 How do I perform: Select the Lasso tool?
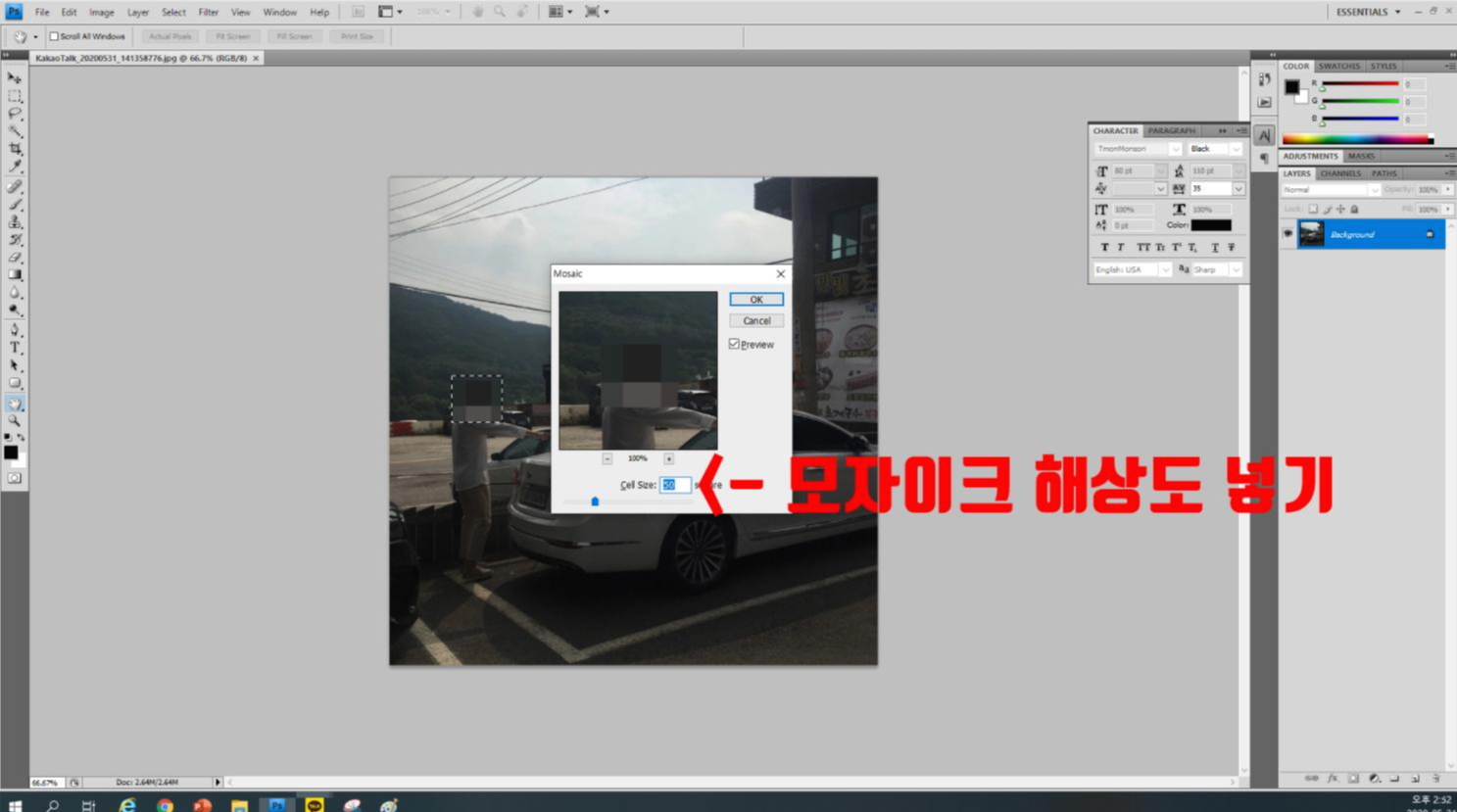pyautogui.click(x=15, y=114)
